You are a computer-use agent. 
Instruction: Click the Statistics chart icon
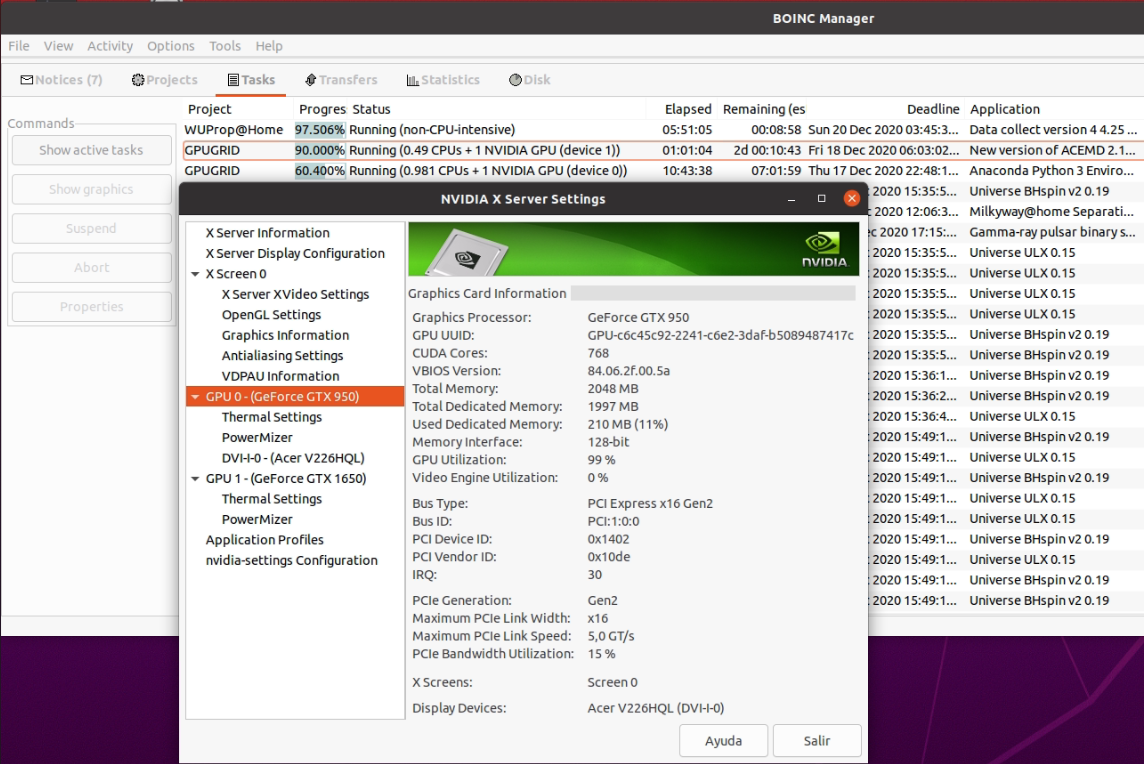pyautogui.click(x=412, y=80)
